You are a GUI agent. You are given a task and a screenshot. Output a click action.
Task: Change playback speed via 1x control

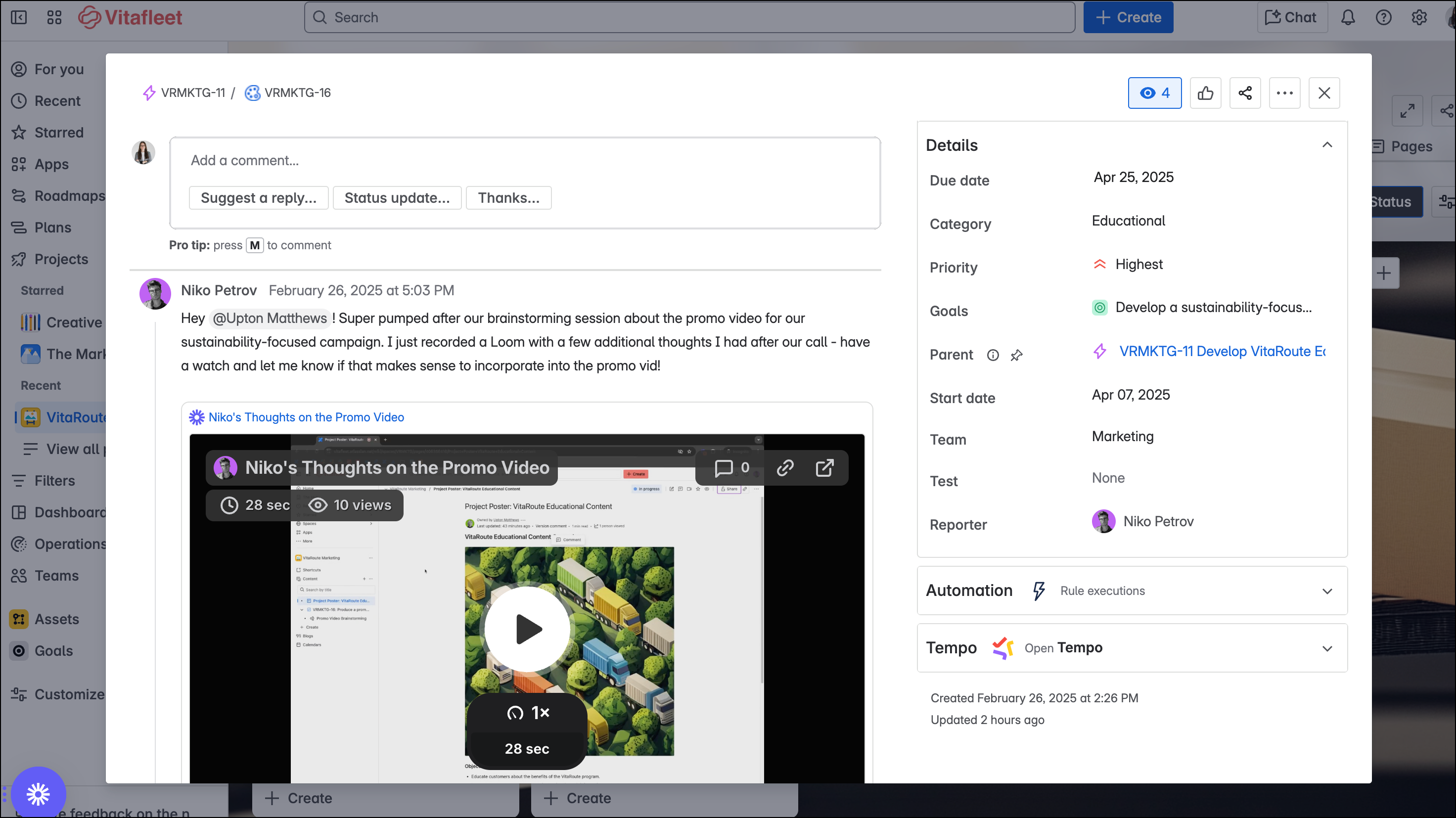pyautogui.click(x=526, y=712)
